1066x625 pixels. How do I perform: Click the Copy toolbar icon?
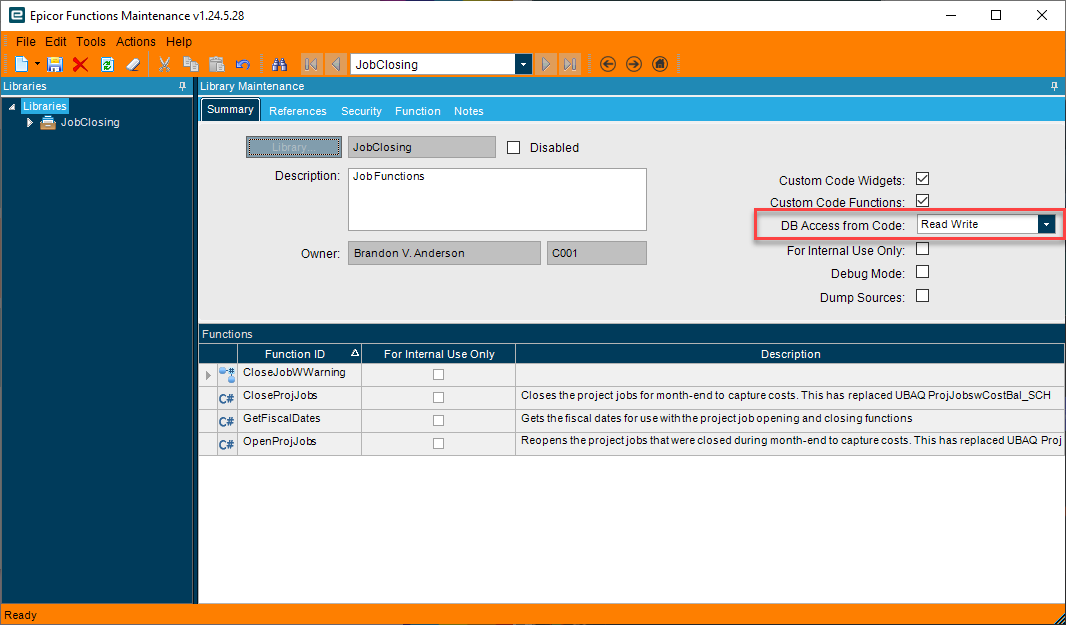pyautogui.click(x=191, y=64)
